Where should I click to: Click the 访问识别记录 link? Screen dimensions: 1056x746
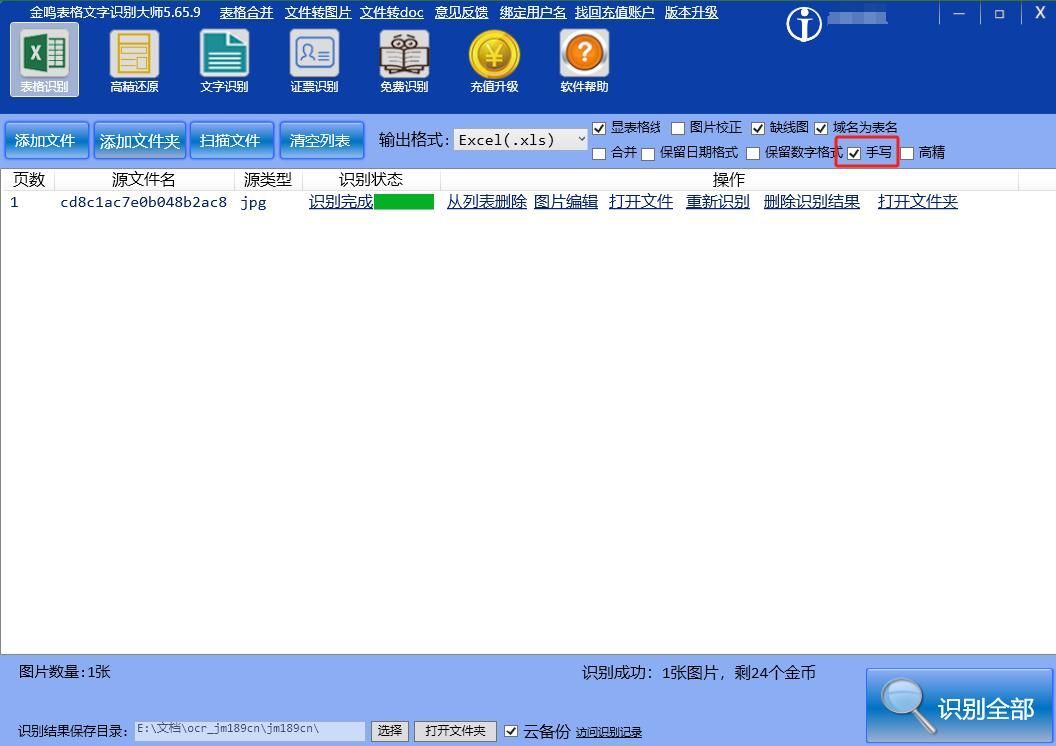(x=609, y=732)
